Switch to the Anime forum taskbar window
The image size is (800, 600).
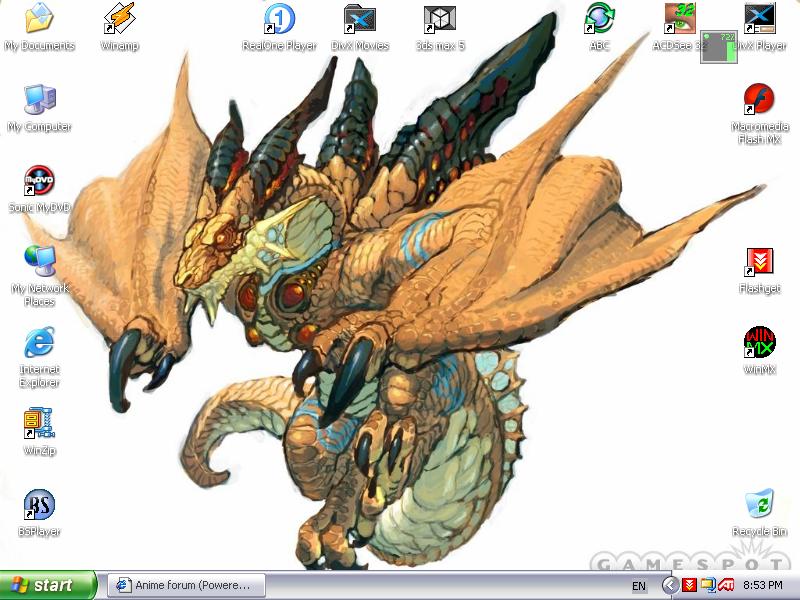click(x=186, y=585)
